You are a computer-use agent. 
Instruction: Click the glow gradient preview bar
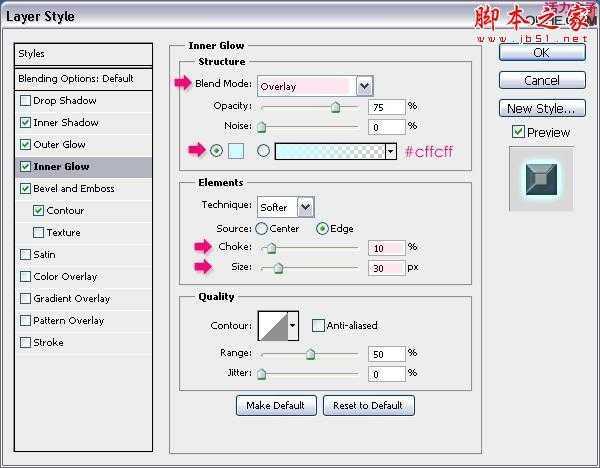coord(330,152)
